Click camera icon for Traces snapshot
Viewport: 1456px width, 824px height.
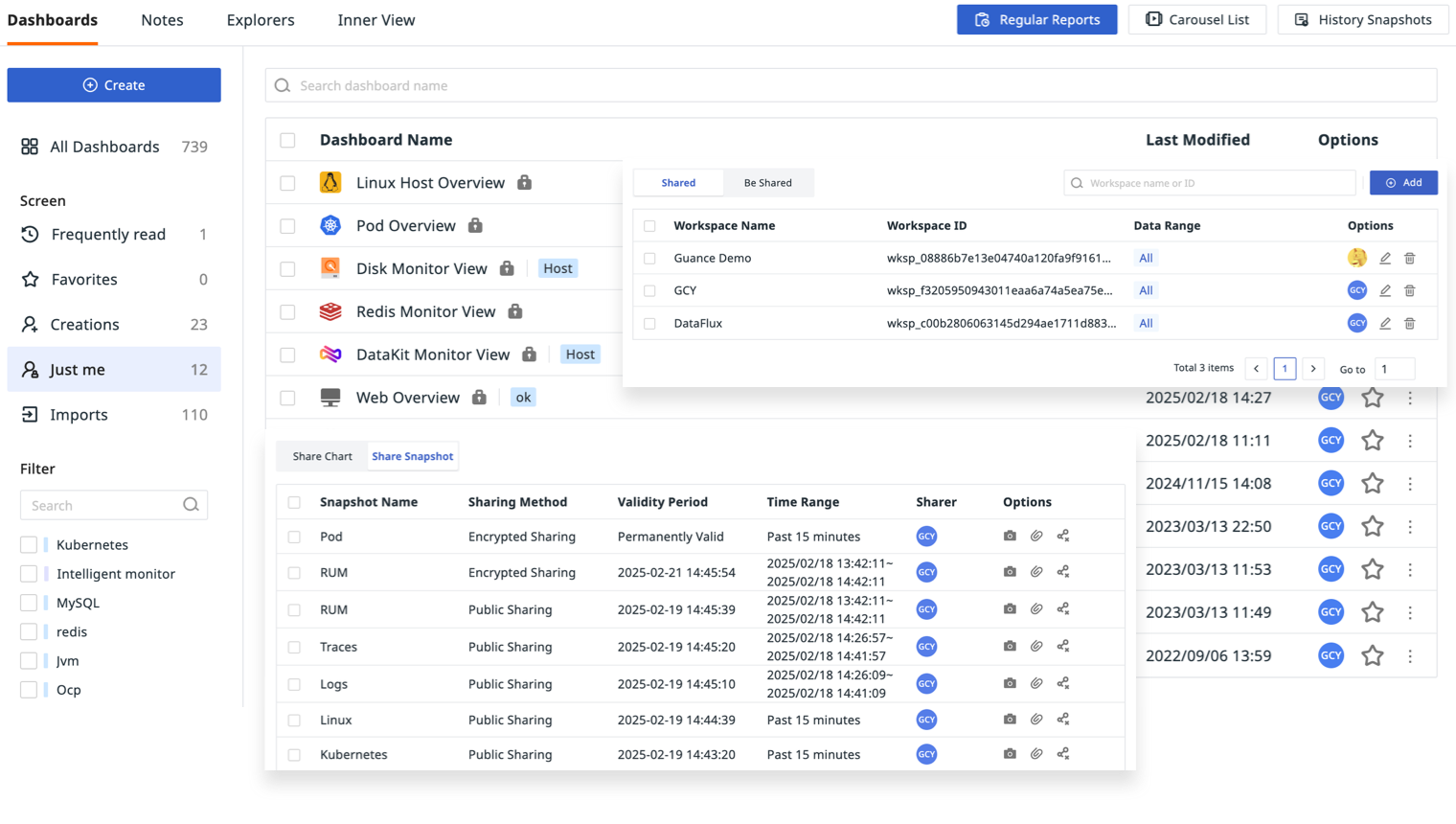click(1010, 646)
